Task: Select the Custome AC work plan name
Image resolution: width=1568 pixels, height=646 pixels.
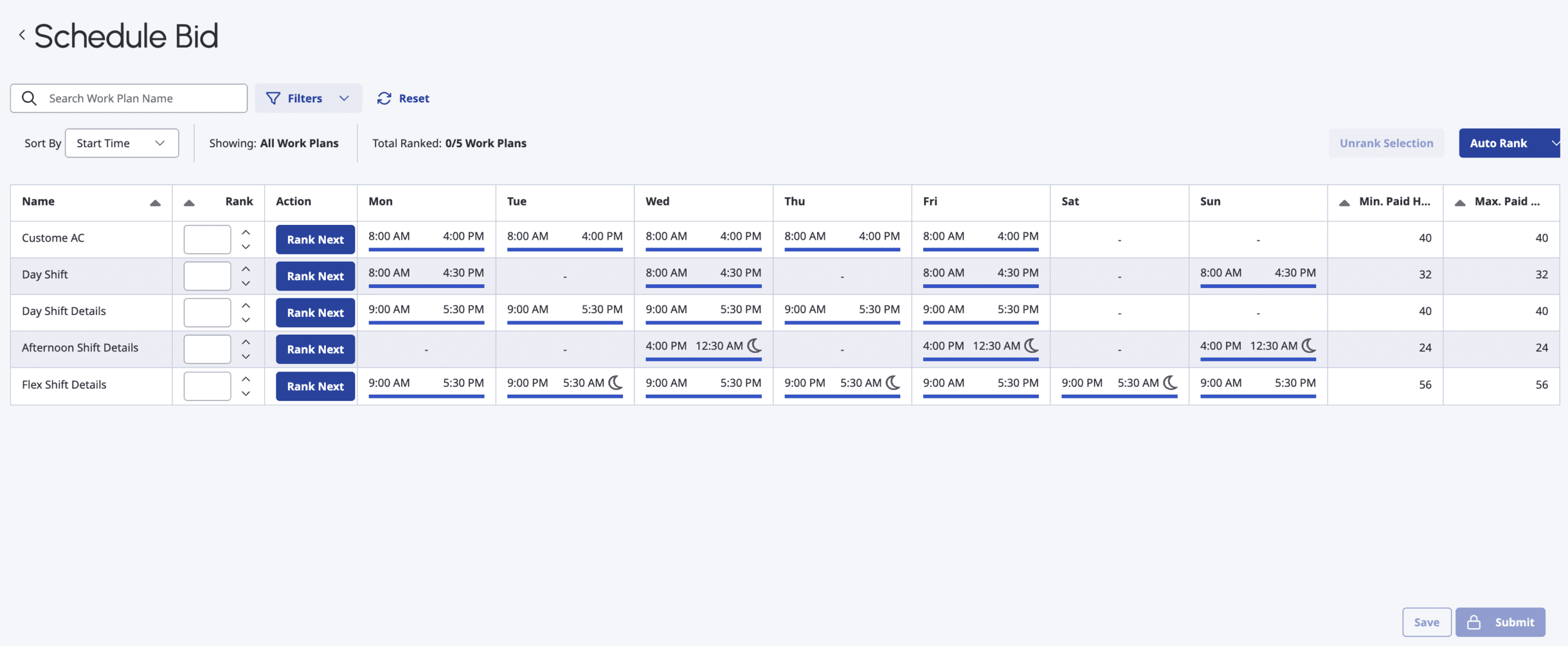Action: point(53,238)
